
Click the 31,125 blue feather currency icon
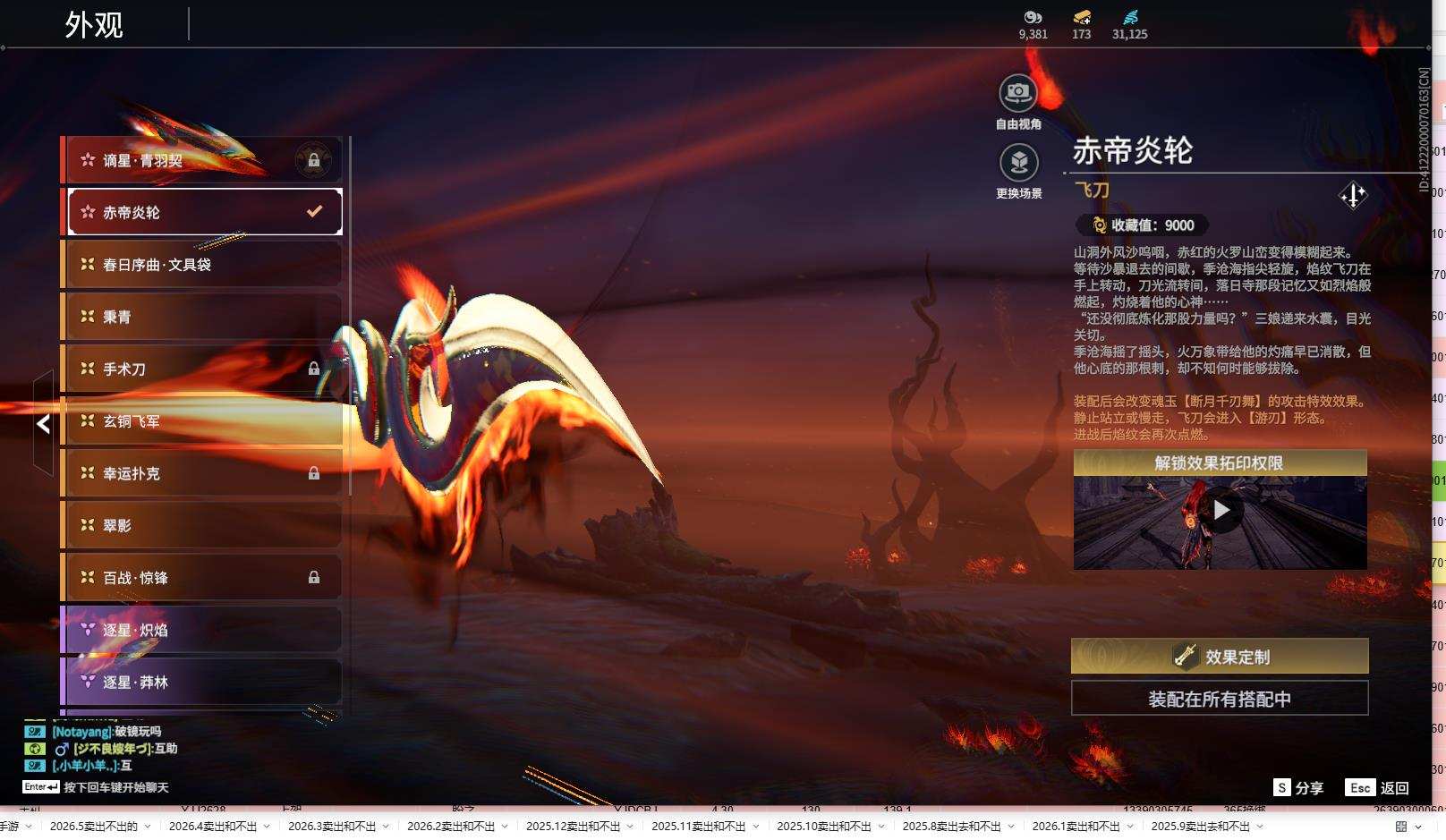(x=1130, y=17)
